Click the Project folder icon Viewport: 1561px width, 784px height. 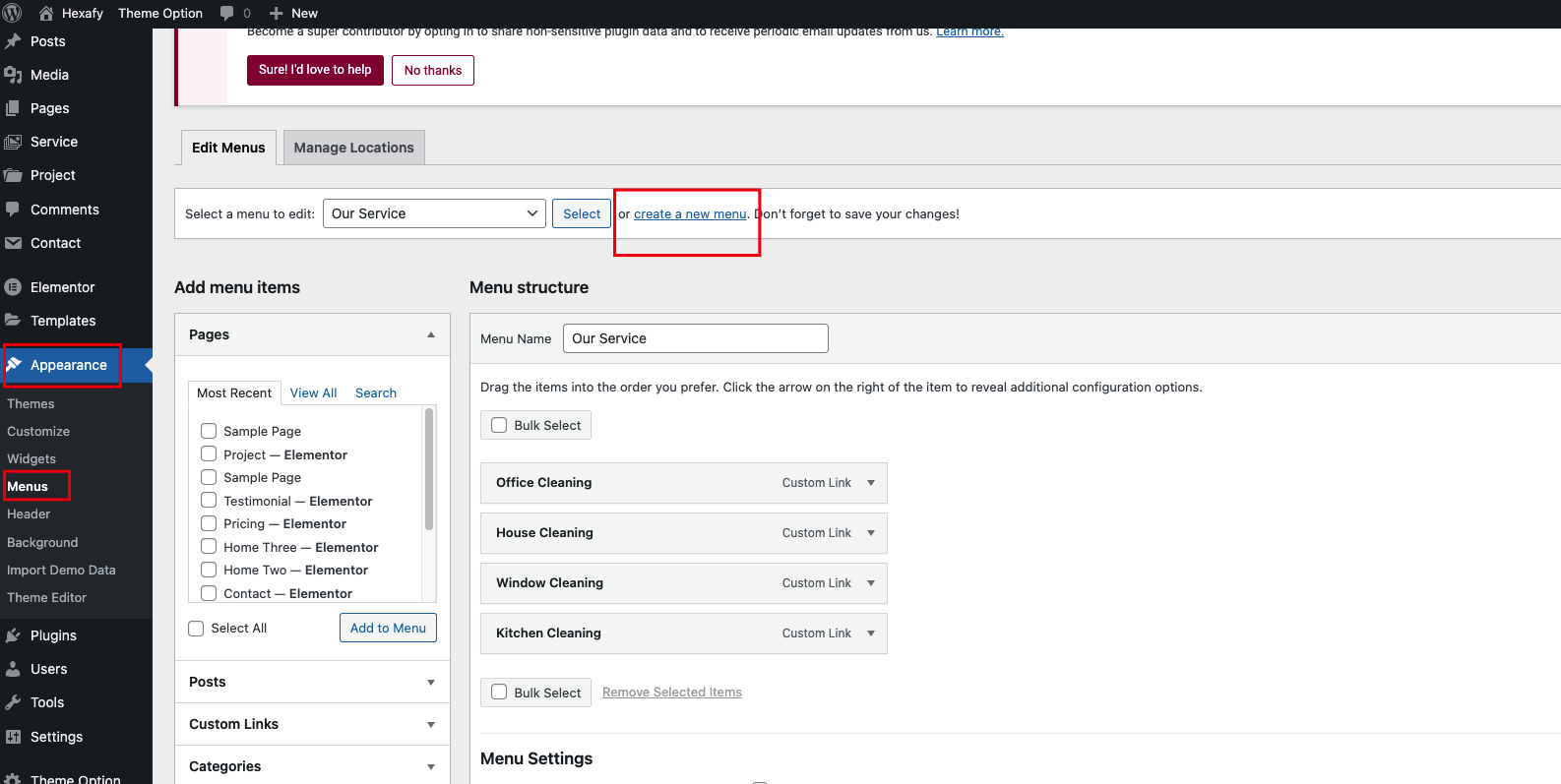(x=13, y=175)
